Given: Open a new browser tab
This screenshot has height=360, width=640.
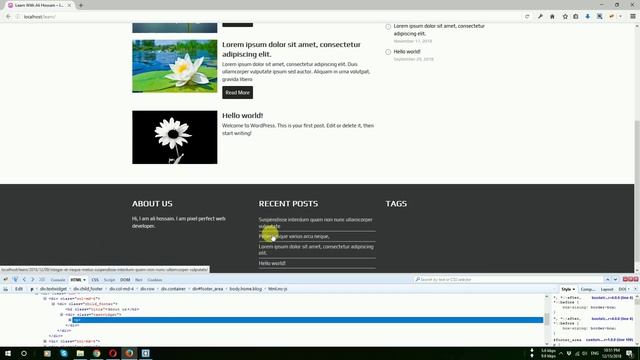Looking at the screenshot, I should (x=81, y=5).
